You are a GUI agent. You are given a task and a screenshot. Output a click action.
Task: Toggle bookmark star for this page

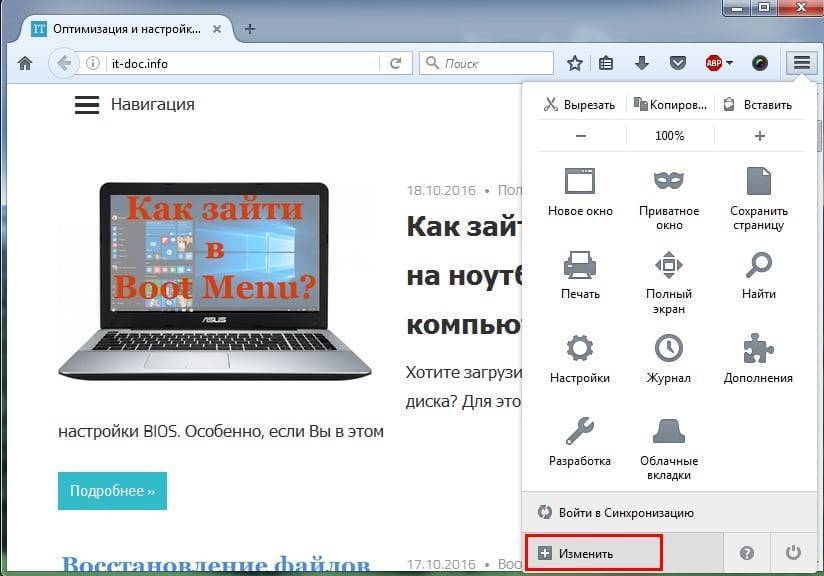tap(573, 62)
